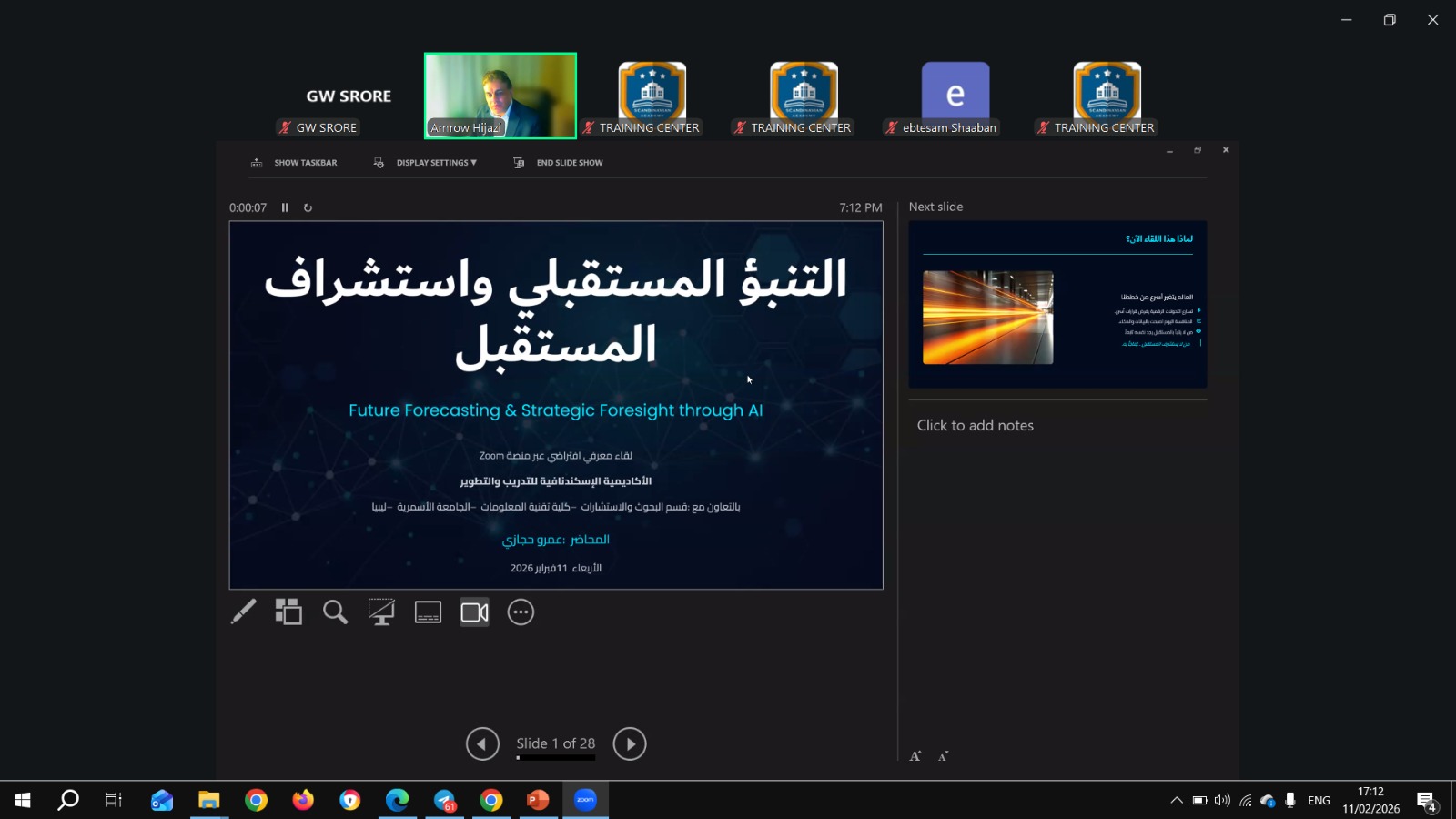This screenshot has height=819, width=1456.
Task: Toggle the camera video icon
Action: click(x=474, y=612)
